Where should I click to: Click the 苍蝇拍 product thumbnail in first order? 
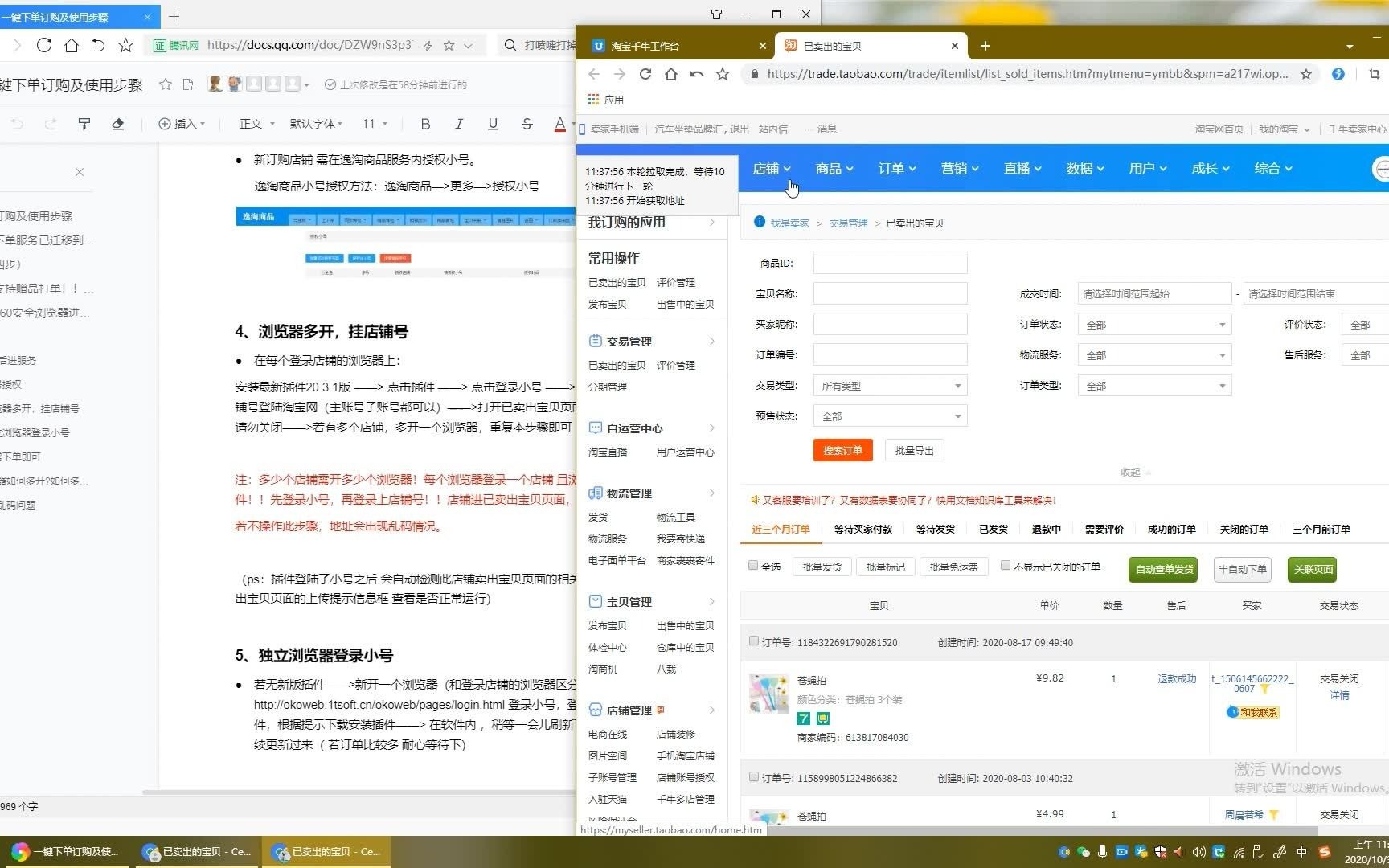pyautogui.click(x=769, y=694)
